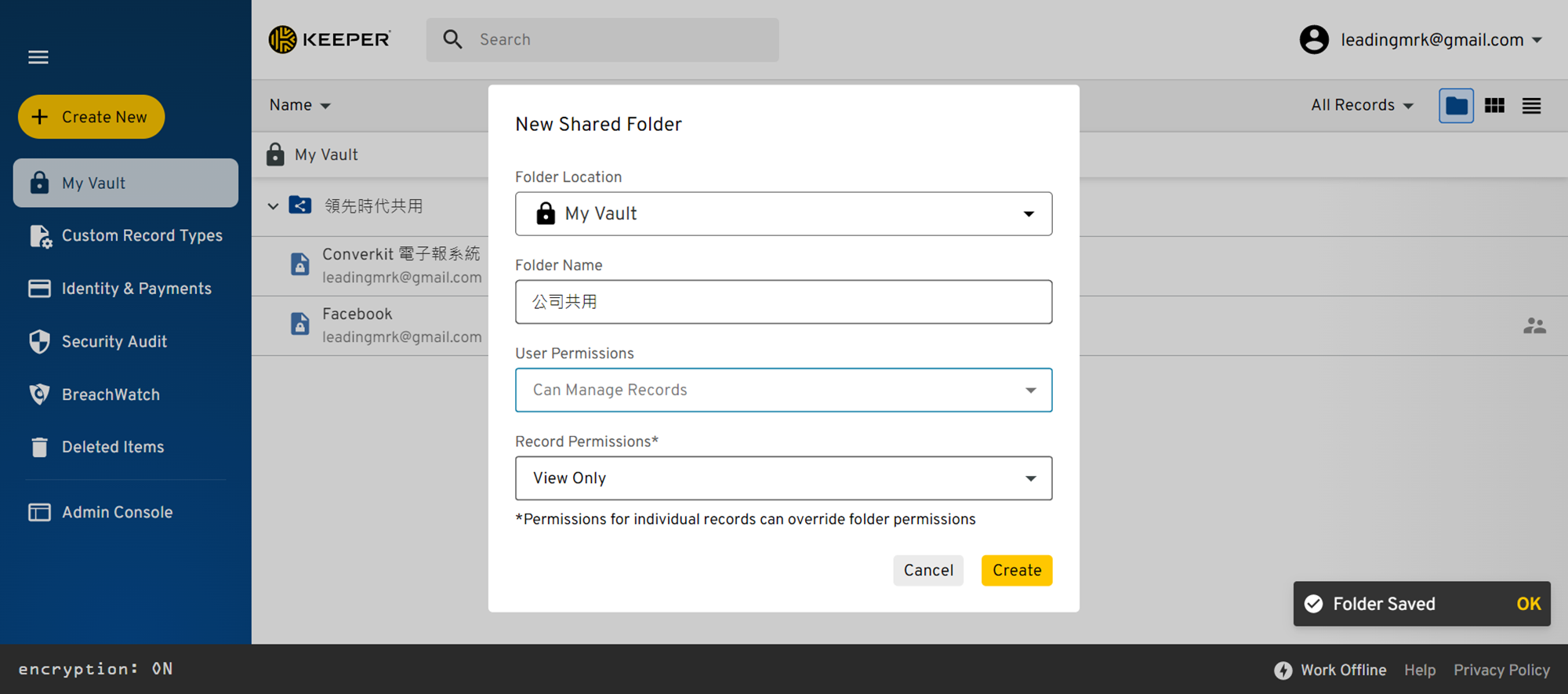Click the account avatar icon
This screenshot has width=1568, height=694.
tap(1314, 39)
